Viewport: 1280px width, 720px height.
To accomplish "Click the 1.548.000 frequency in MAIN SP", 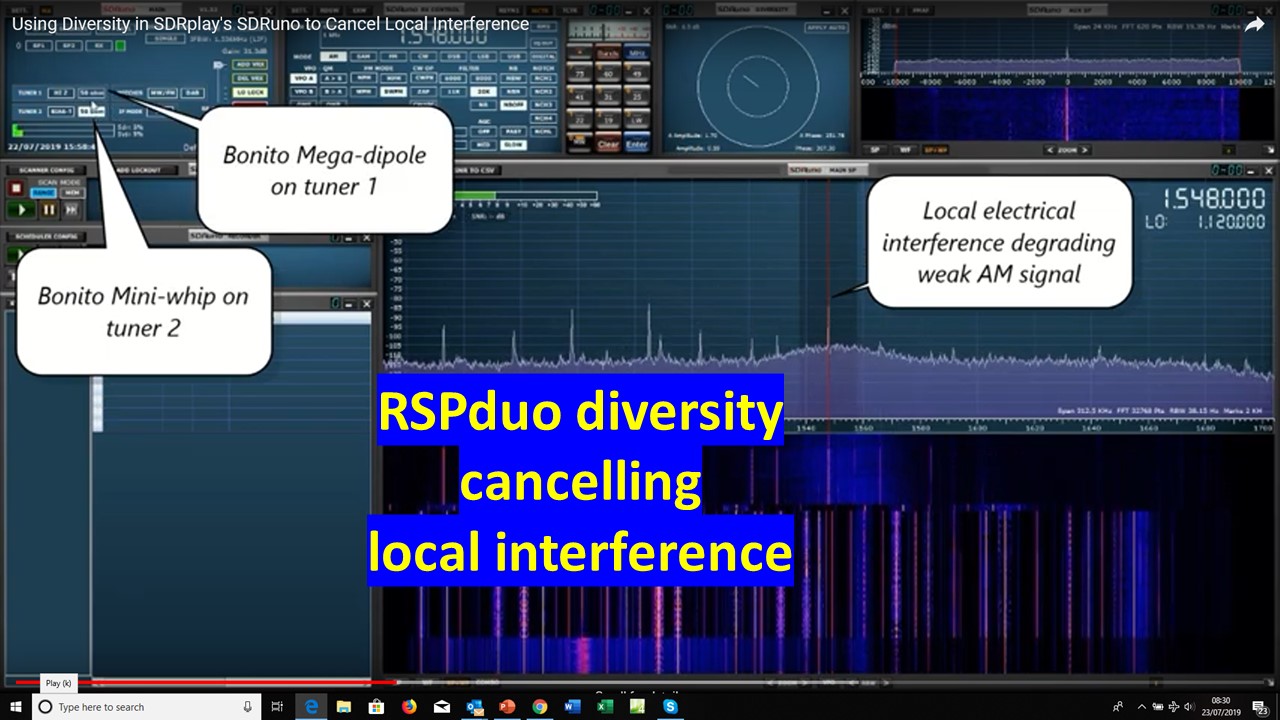I will 1214,198.
